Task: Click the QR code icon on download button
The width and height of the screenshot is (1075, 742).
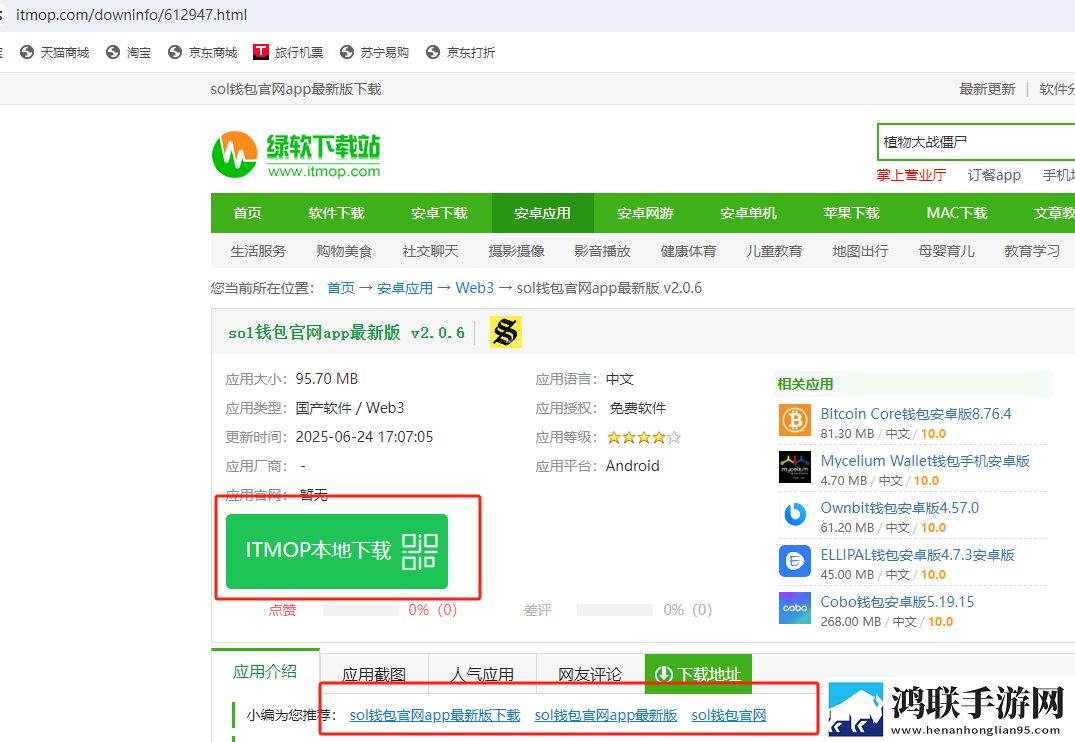Action: 420,551
